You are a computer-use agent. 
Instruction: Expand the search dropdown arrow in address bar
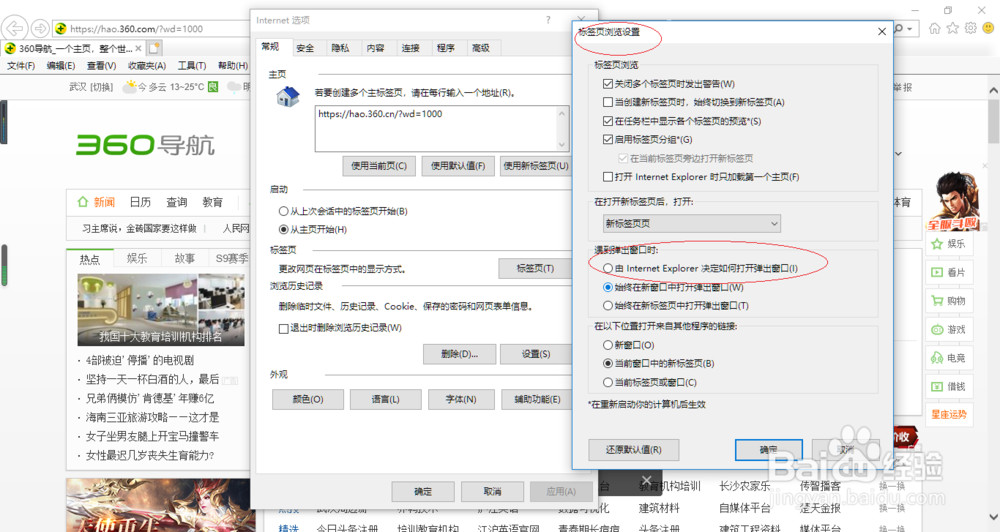910,29
